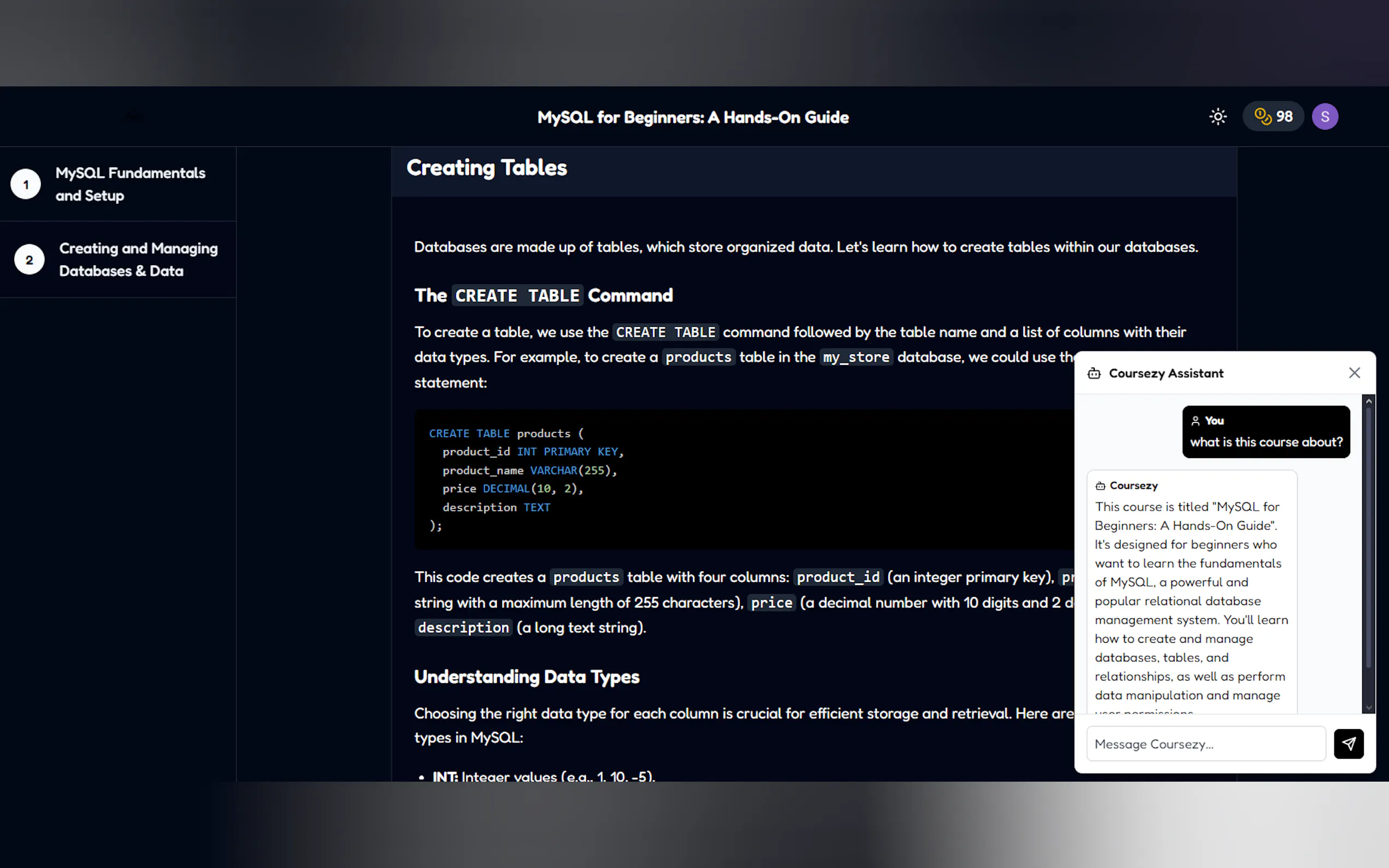The height and width of the screenshot is (868, 1389).
Task: Click the bot icon beside Coursezy reply label
Action: click(1100, 486)
